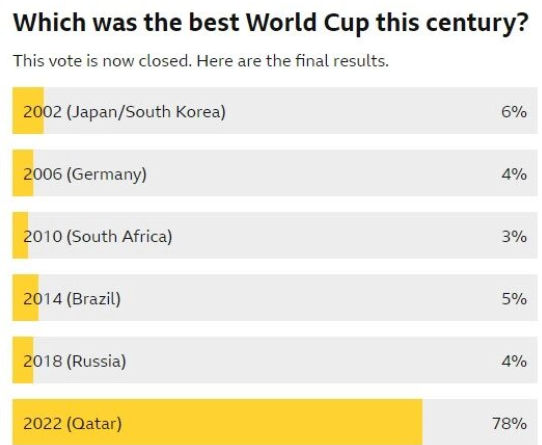The image size is (542, 445).
Task: Click the 2002 (Japan/South Korea) result row
Action: coord(275,111)
